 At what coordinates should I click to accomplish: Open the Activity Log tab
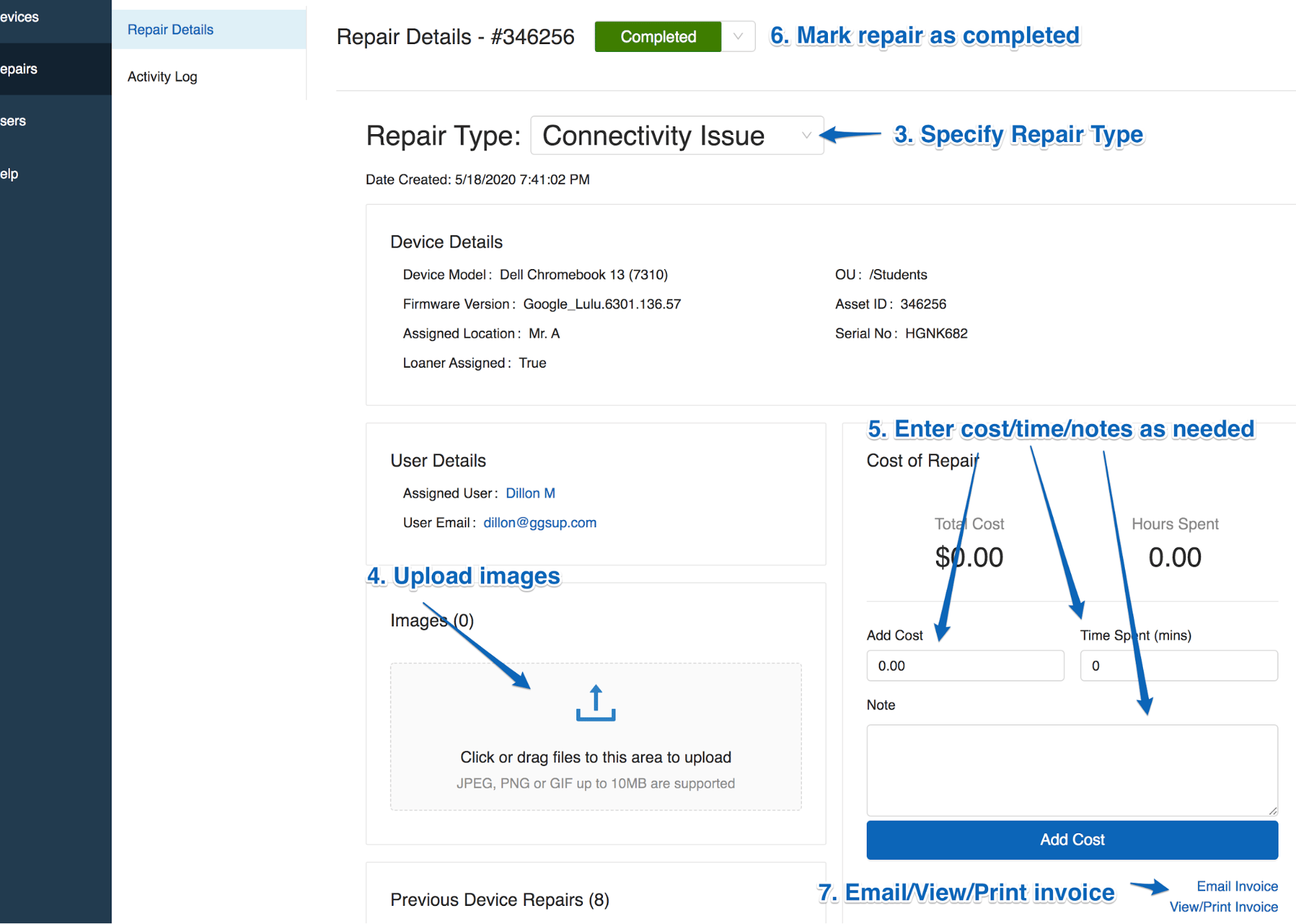pos(209,77)
